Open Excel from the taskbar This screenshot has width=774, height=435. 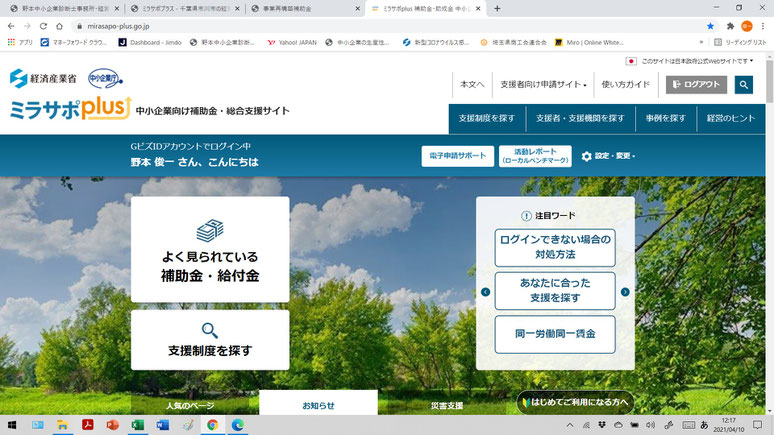138,425
